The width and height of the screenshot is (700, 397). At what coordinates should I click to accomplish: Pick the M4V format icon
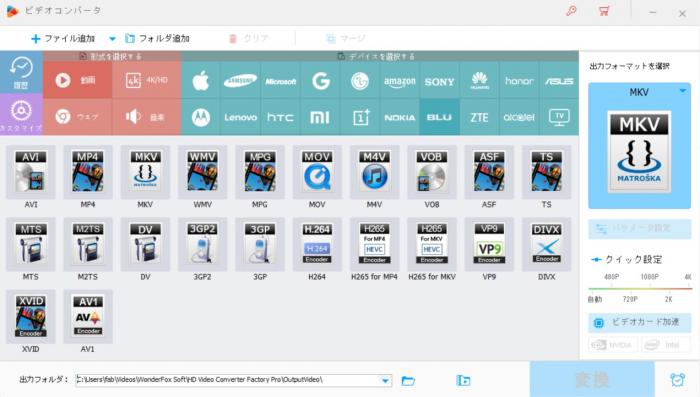pos(374,172)
